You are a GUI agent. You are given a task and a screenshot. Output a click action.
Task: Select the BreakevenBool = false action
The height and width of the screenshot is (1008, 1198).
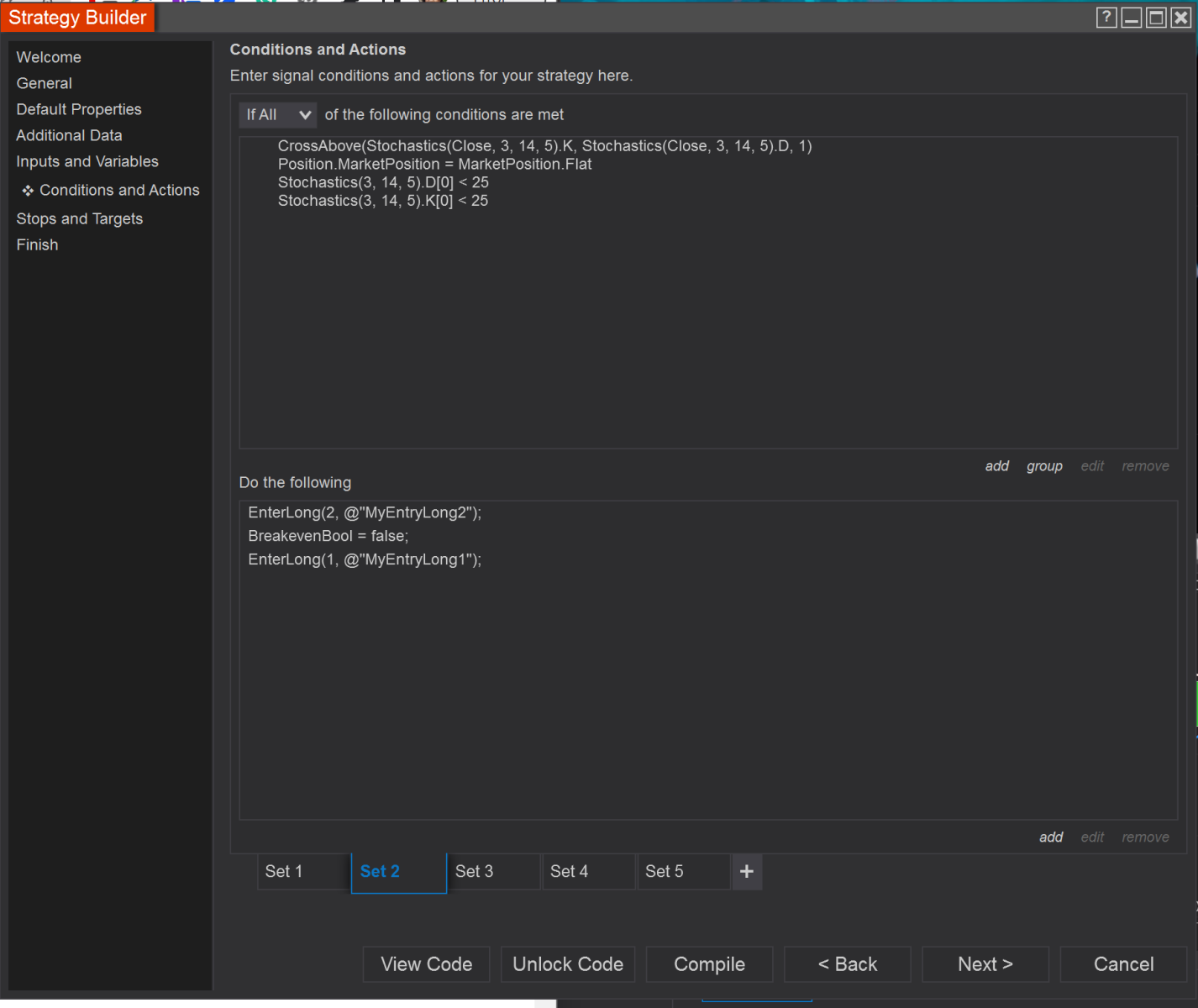(x=328, y=537)
